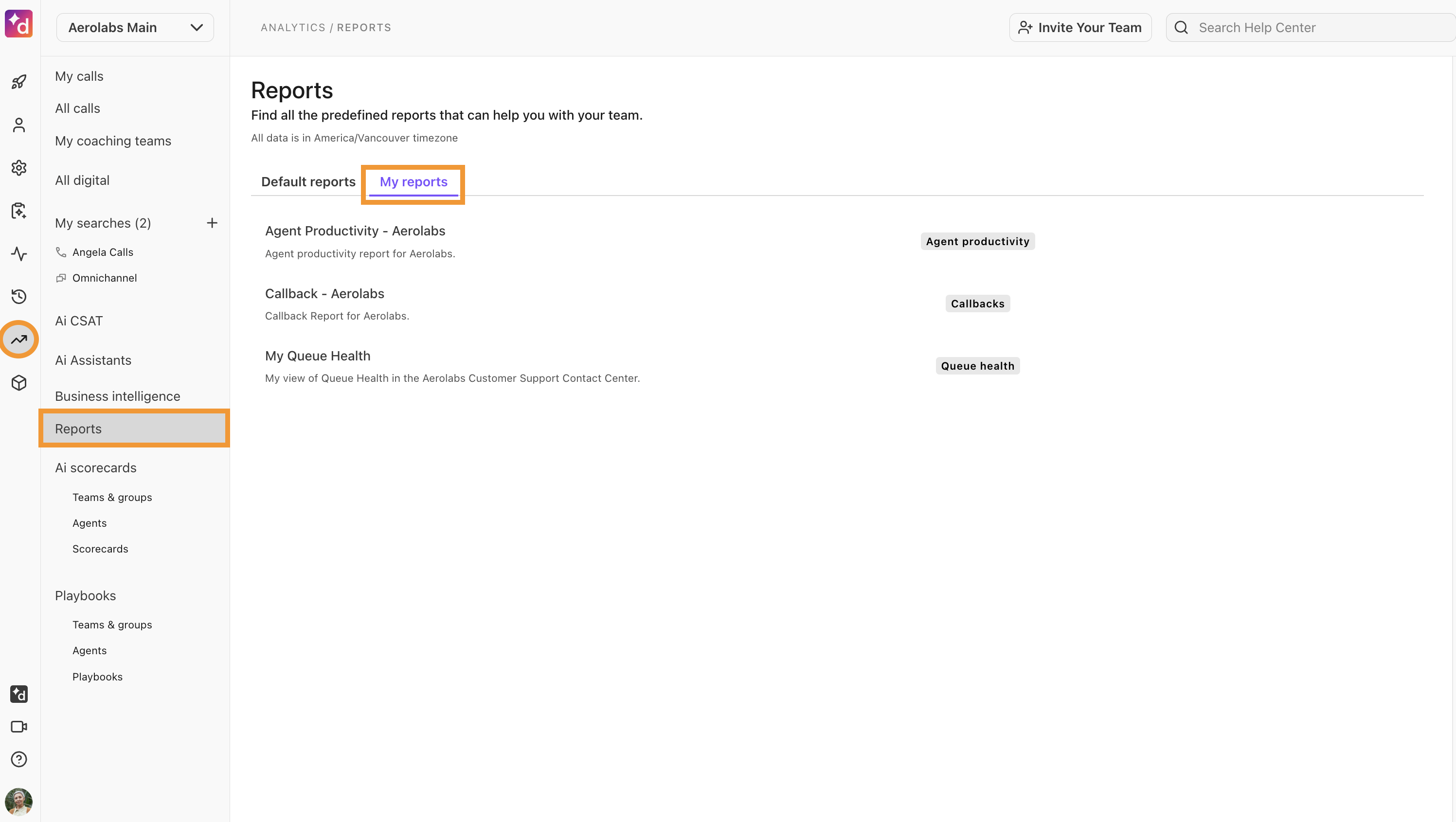Click the magnifier icon in the search bar
This screenshot has width=1456, height=822.
[1181, 28]
